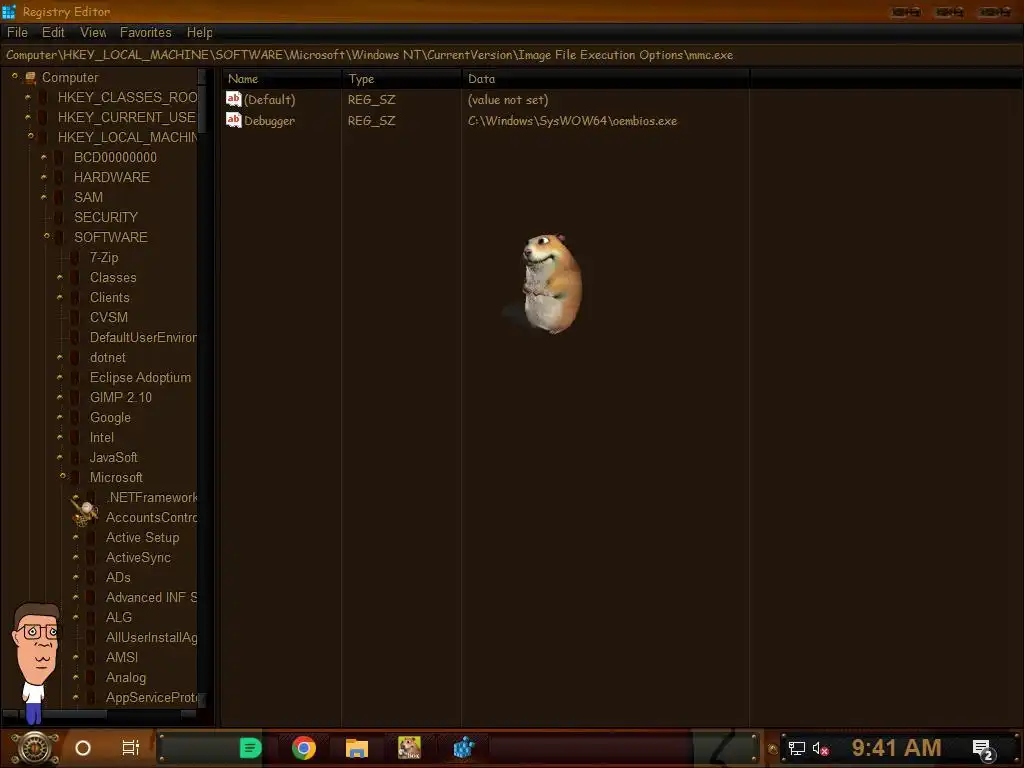Image resolution: width=1024 pixels, height=768 pixels.
Task: Sort values by Data column header
Action: click(605, 78)
